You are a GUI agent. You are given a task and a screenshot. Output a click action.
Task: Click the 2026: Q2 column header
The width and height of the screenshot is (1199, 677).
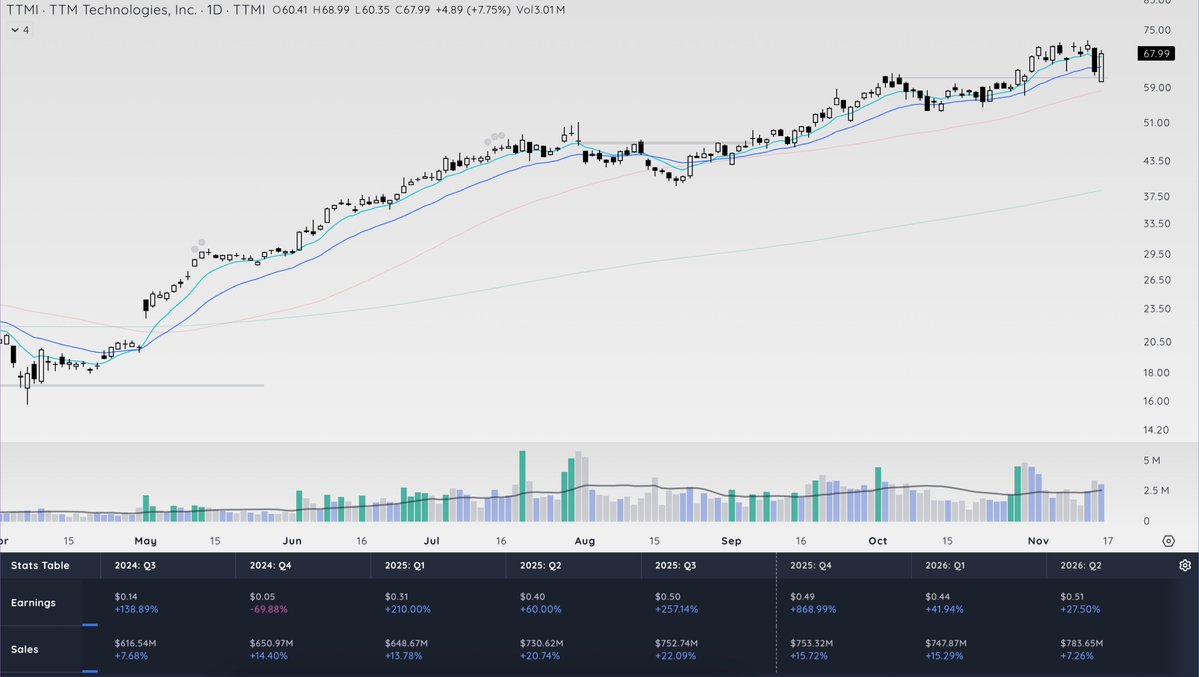click(1083, 565)
